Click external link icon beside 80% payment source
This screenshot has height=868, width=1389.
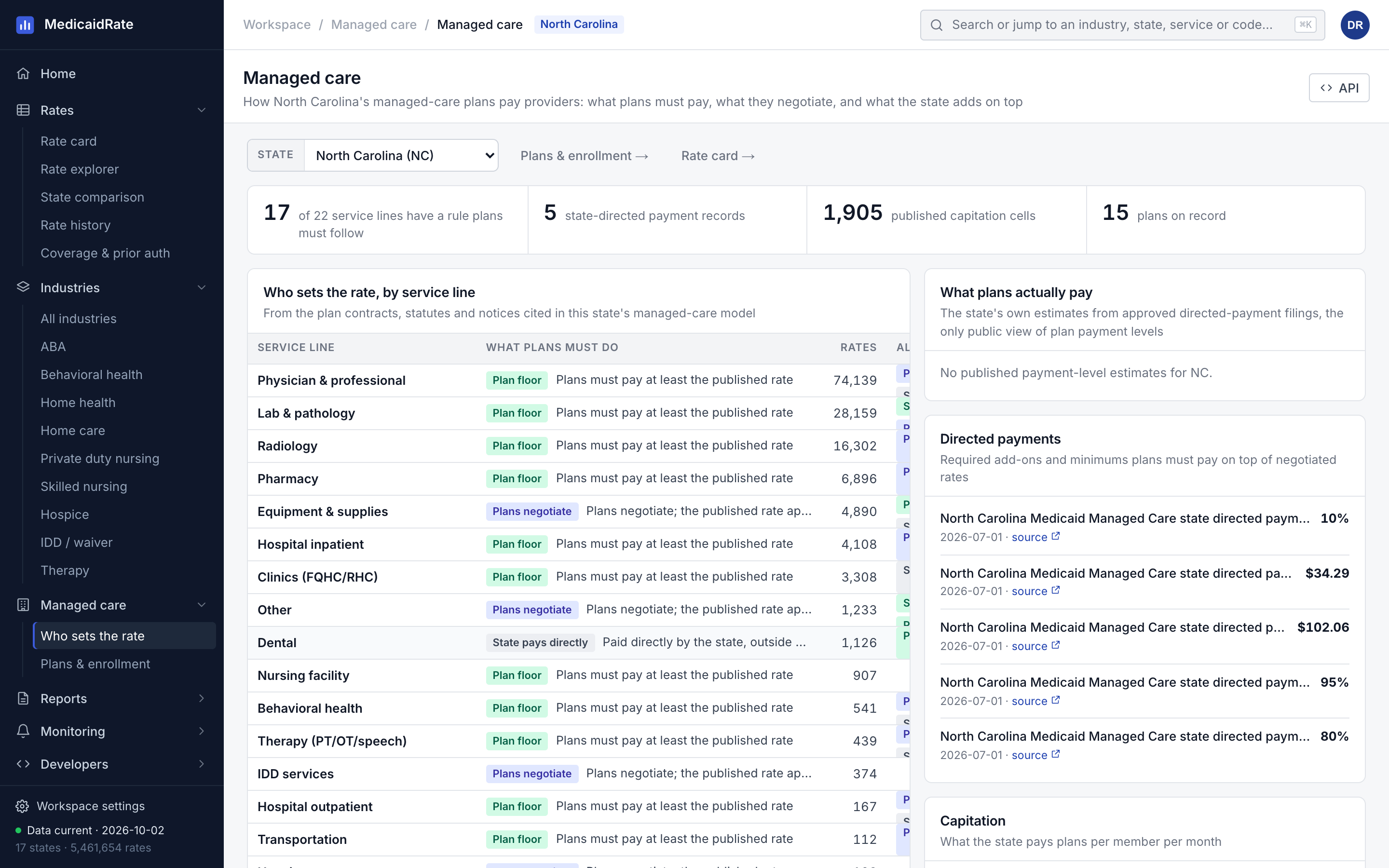tap(1056, 754)
